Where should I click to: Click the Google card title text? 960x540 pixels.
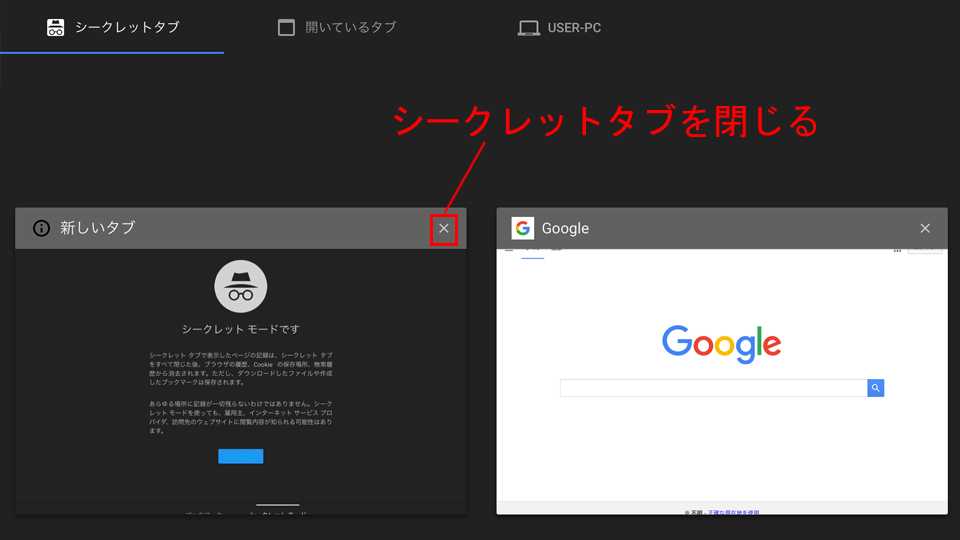565,228
